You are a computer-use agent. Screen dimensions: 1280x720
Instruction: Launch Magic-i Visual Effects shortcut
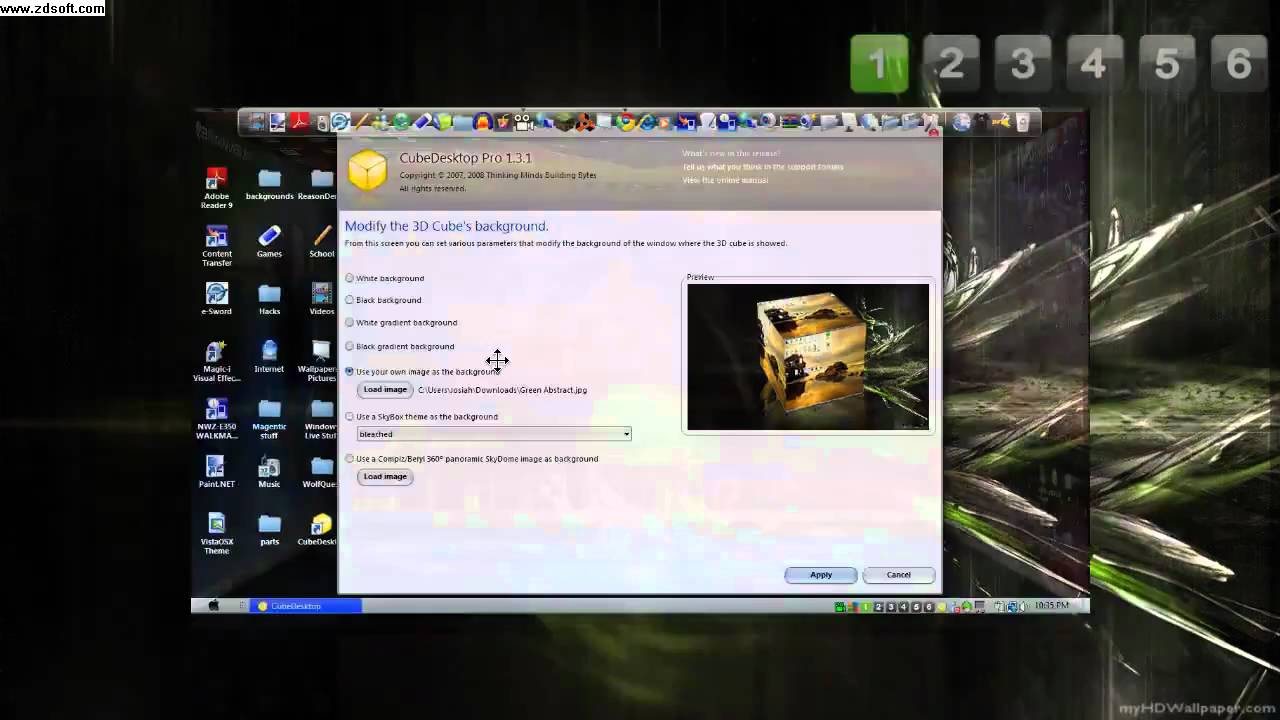216,361
